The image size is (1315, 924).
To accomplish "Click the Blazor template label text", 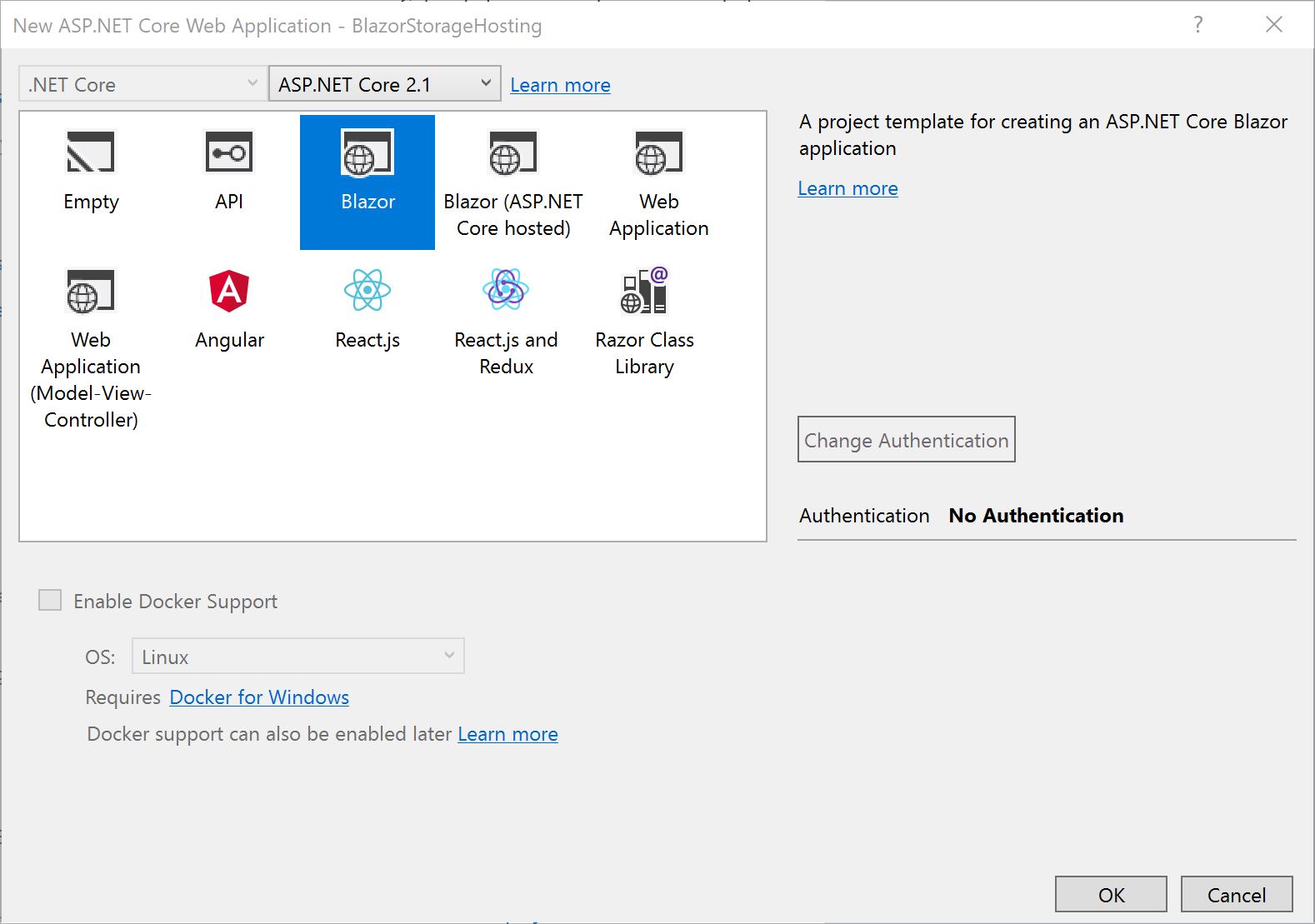I will pos(367,202).
